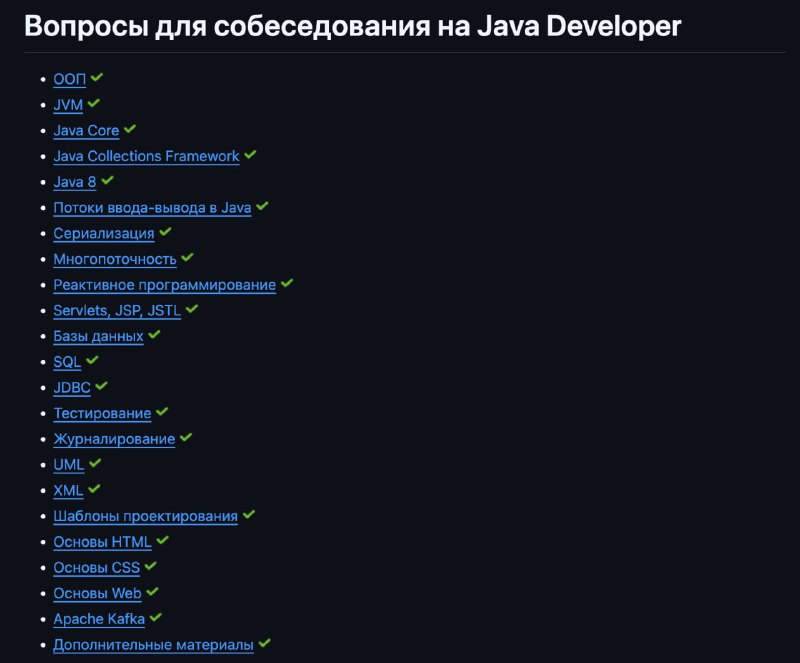Screen dimensions: 800x663
Task: Click the checkmark after Дополнительные материалы
Action: 265,643
